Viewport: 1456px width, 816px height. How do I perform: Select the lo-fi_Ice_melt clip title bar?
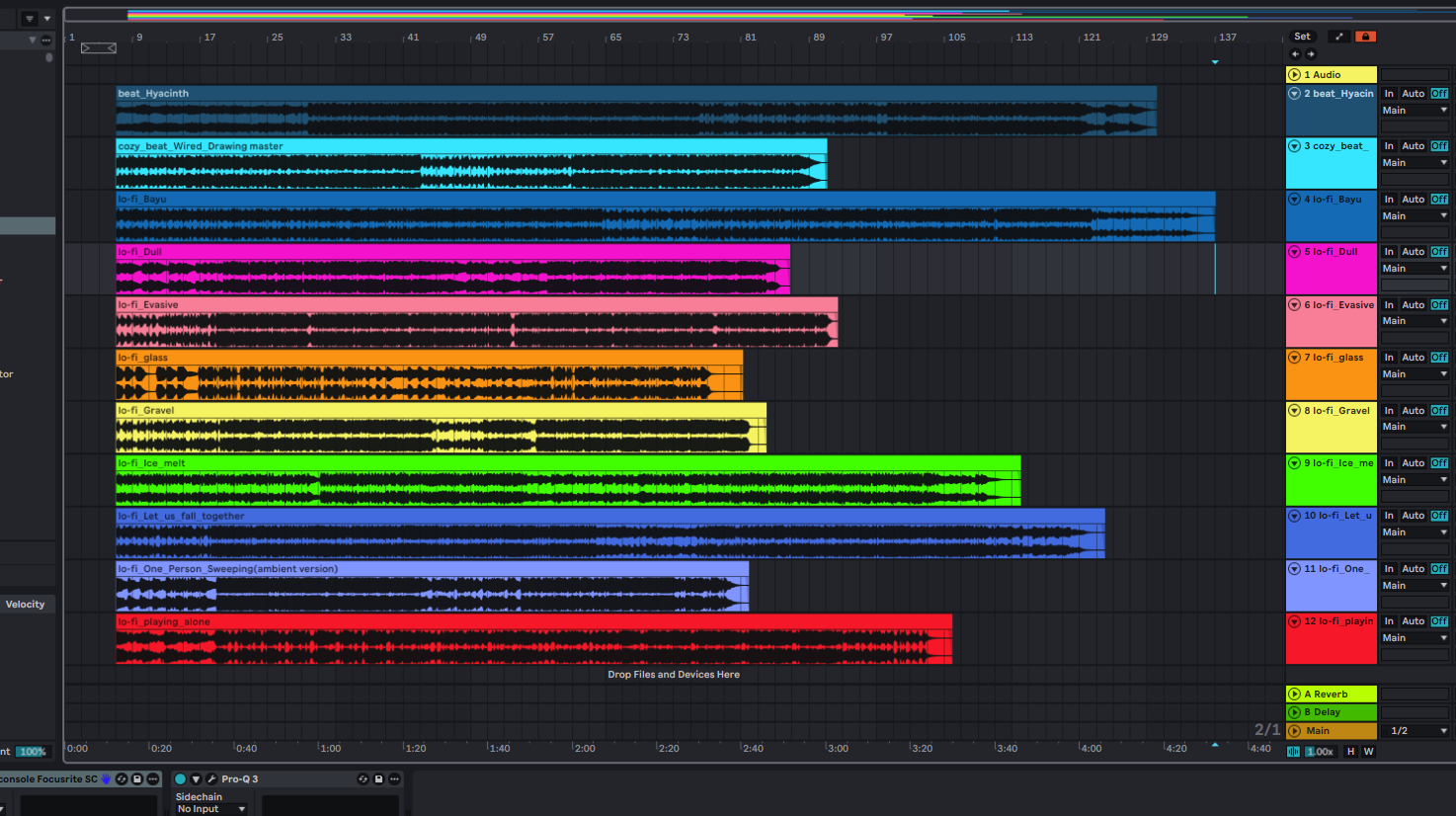pyautogui.click(x=568, y=463)
